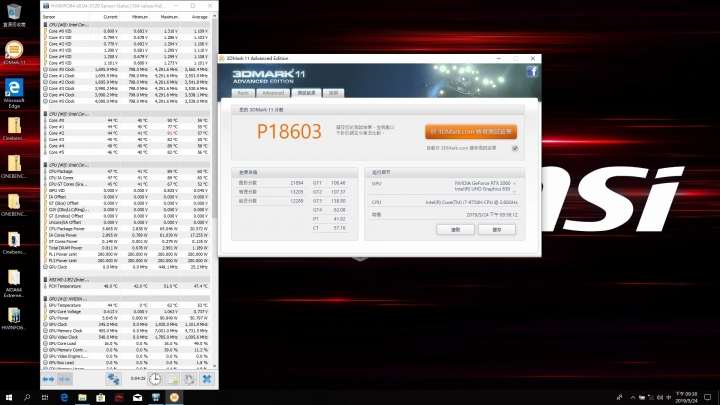Click the Sensor column header in HWiNFO
Image resolution: width=720 pixels, height=405 pixels.
pos(66,17)
